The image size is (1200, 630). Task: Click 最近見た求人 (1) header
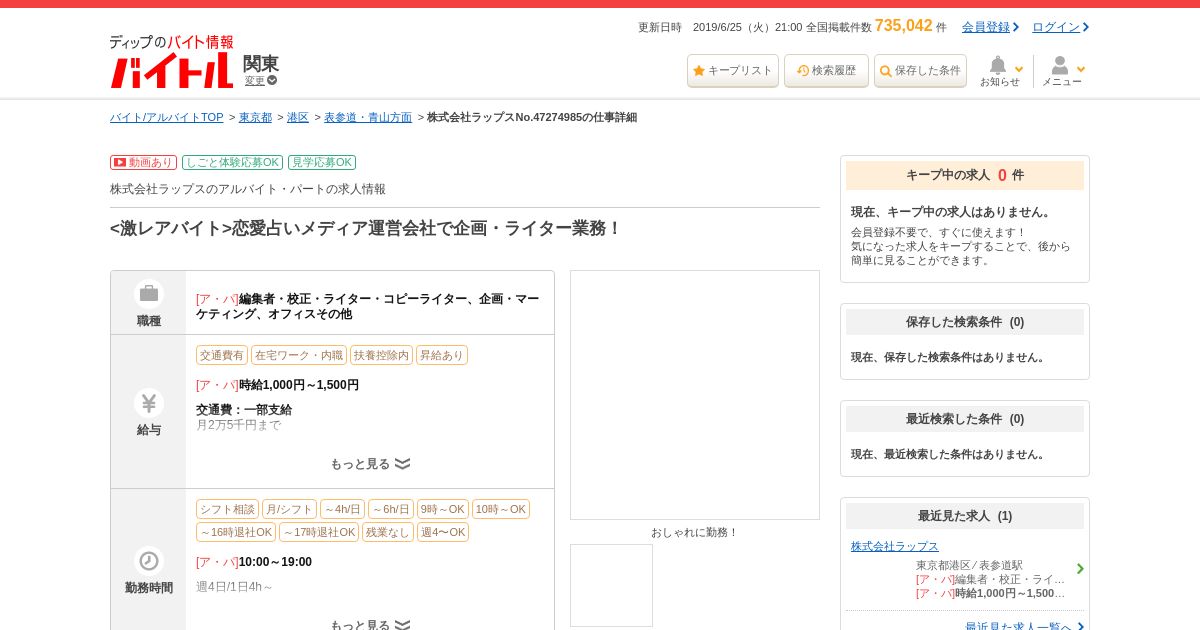[x=965, y=516]
